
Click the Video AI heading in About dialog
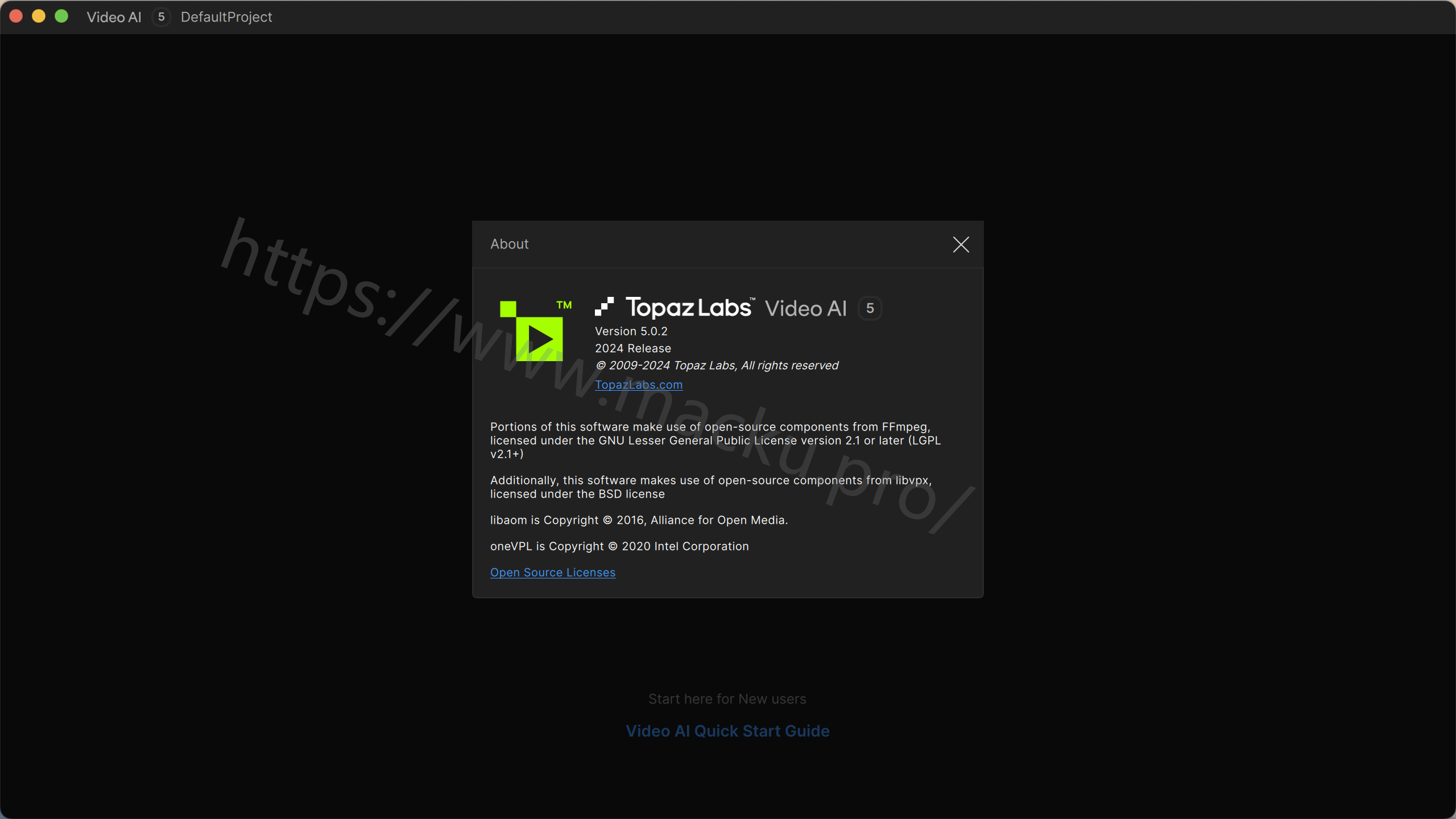[x=805, y=308]
